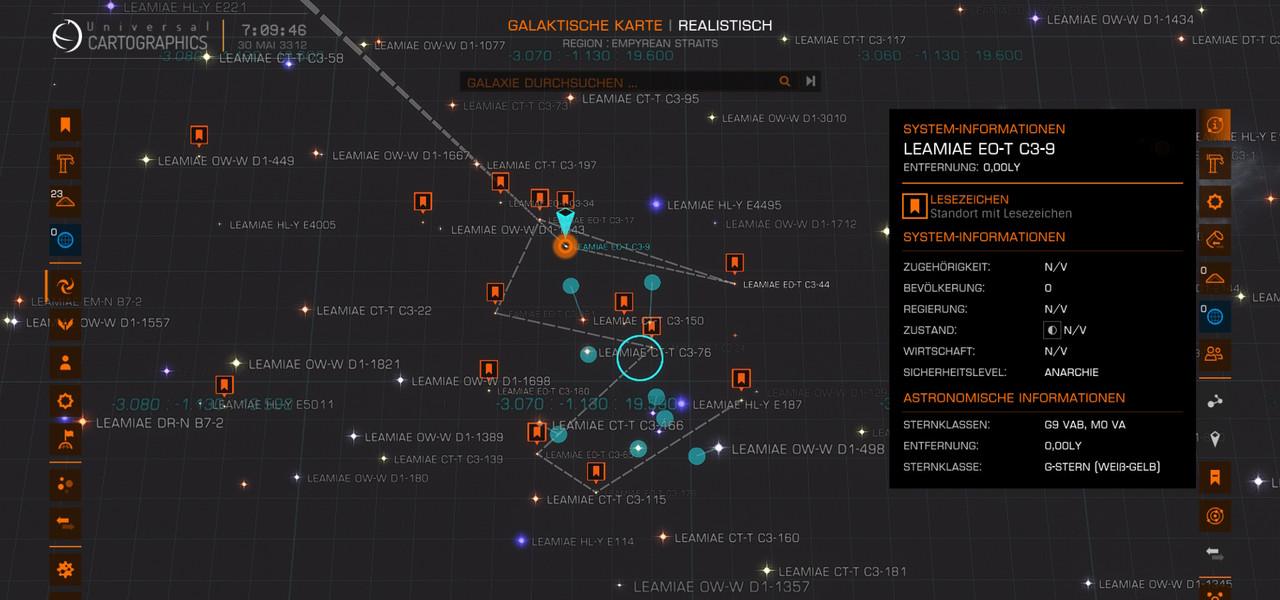
Task: Click the route plotting icon in right sidebar
Action: [x=1215, y=401]
